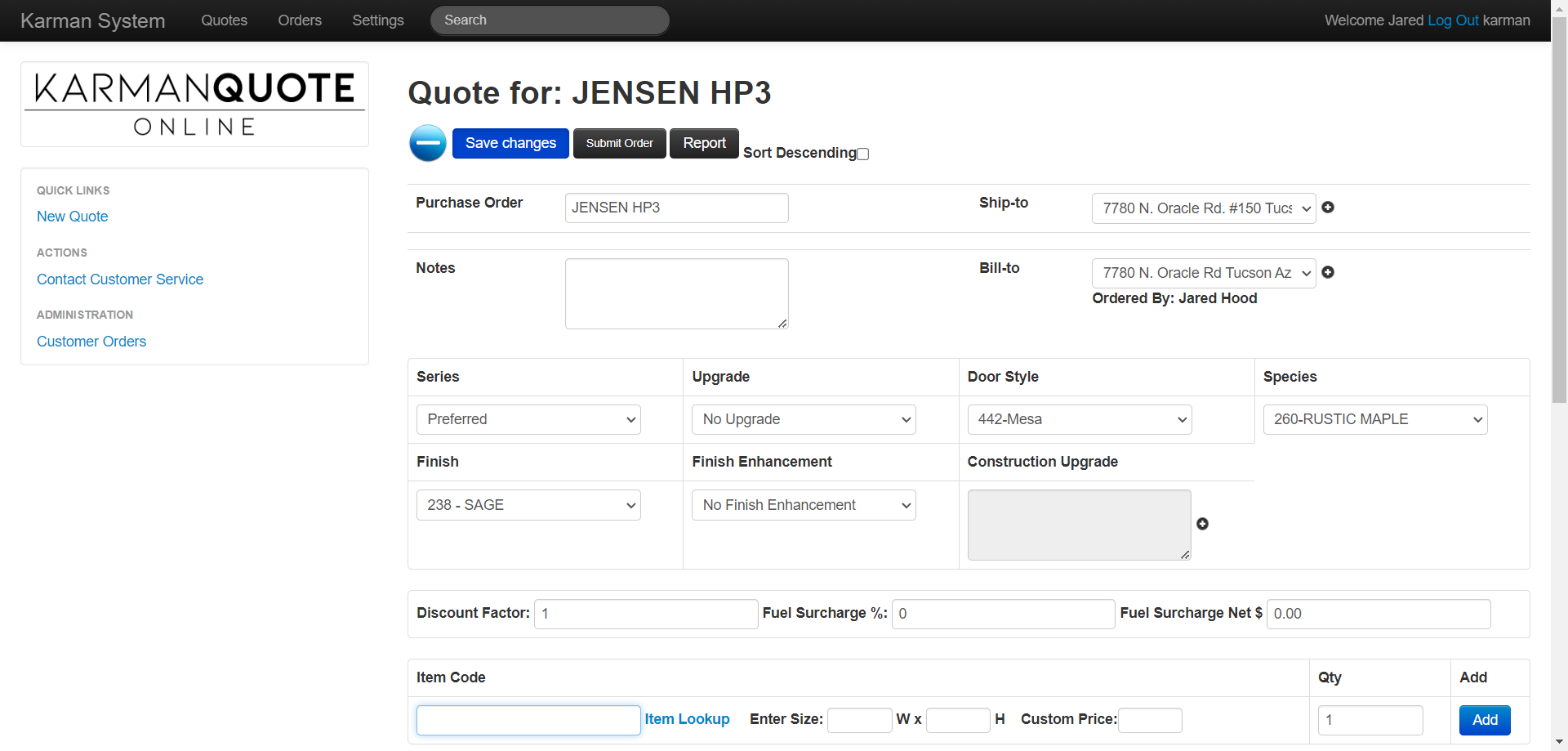This screenshot has height=751, width=1568.
Task: Open Finish dropdown showing 238 - SAGE
Action: (528, 505)
